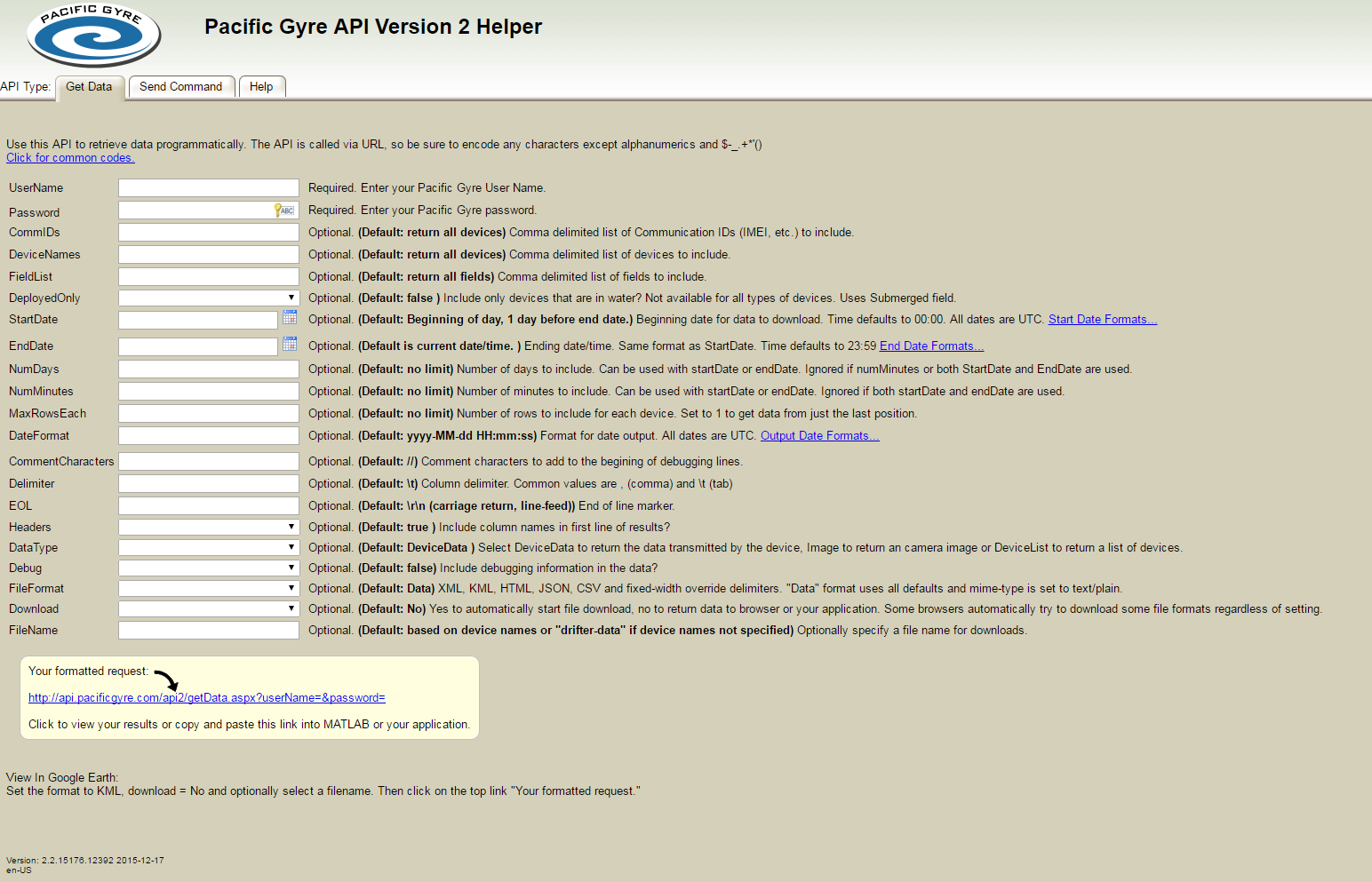Open the formatted request getData URL link
This screenshot has height=882, width=1372.
pyautogui.click(x=207, y=698)
